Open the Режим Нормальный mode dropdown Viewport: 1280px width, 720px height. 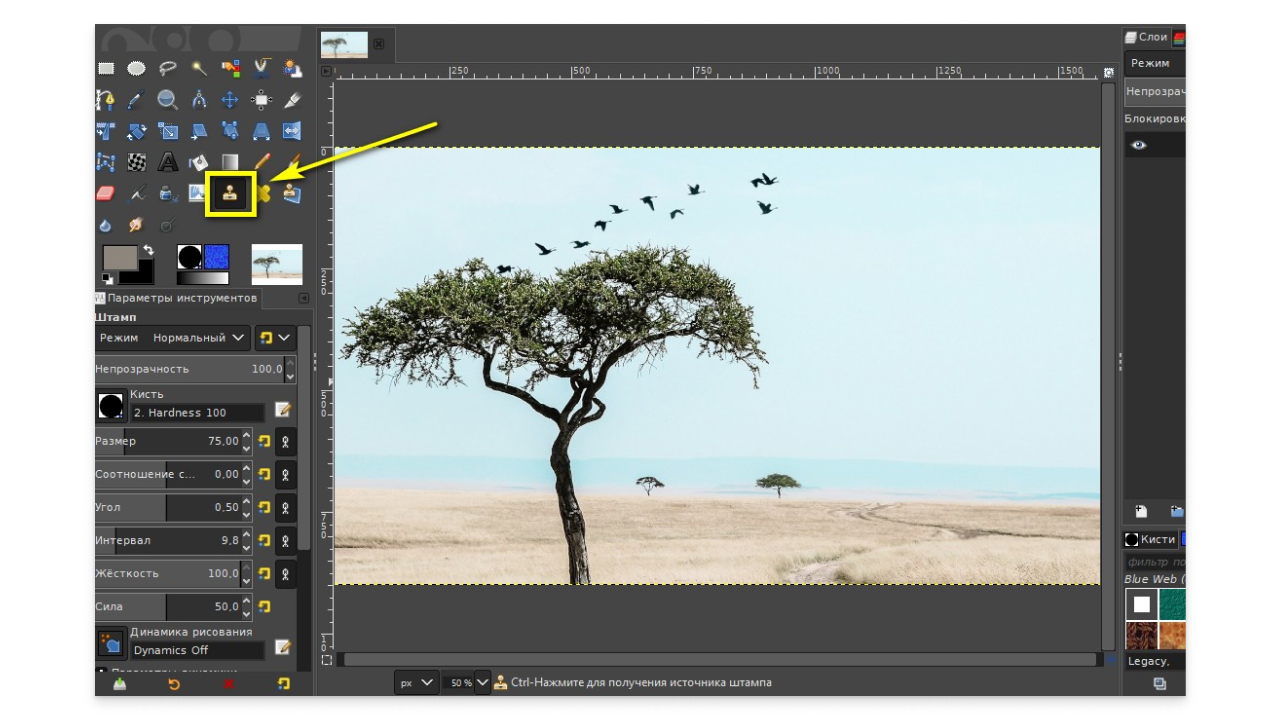coord(173,338)
